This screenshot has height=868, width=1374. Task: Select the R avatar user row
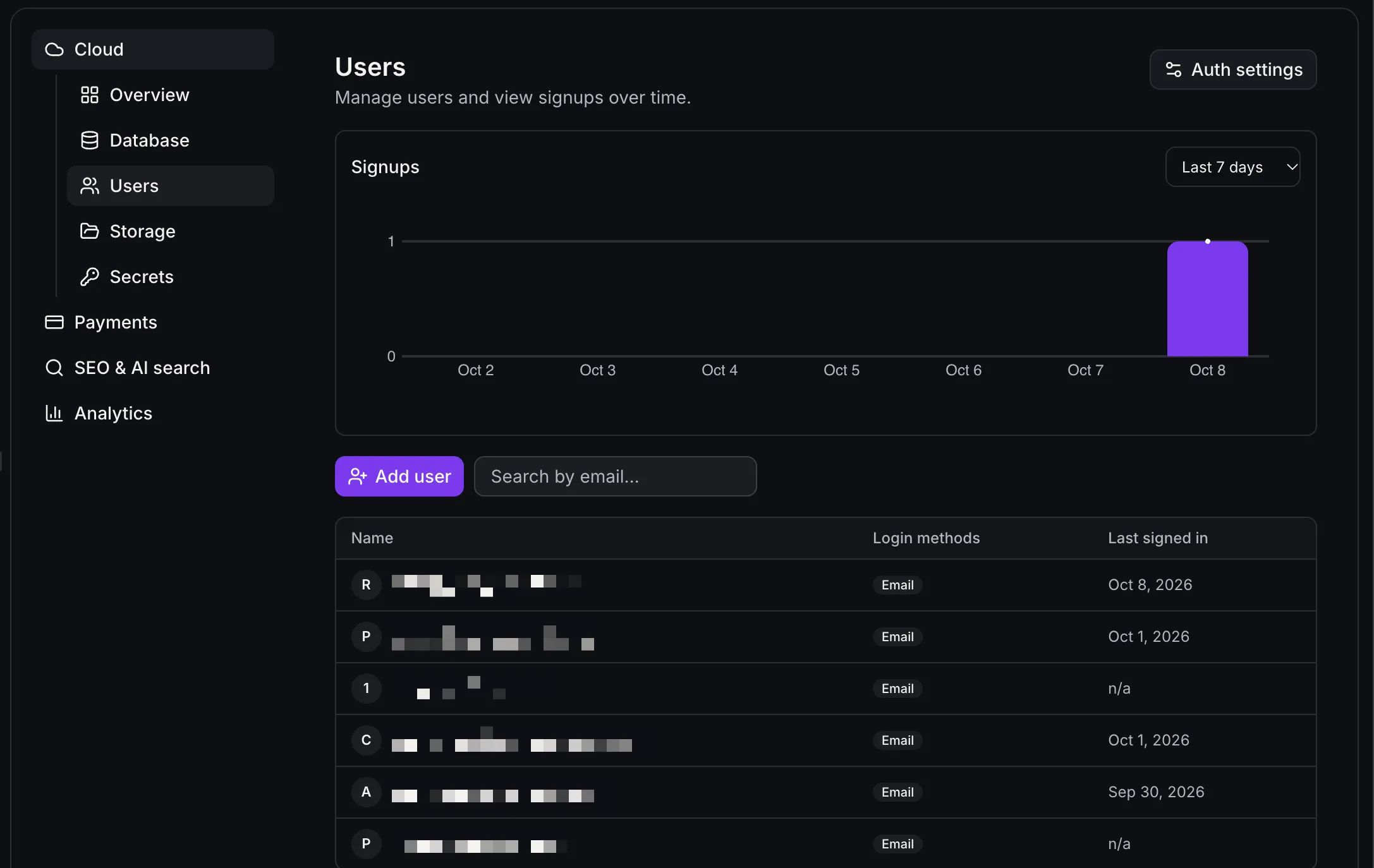[x=826, y=585]
